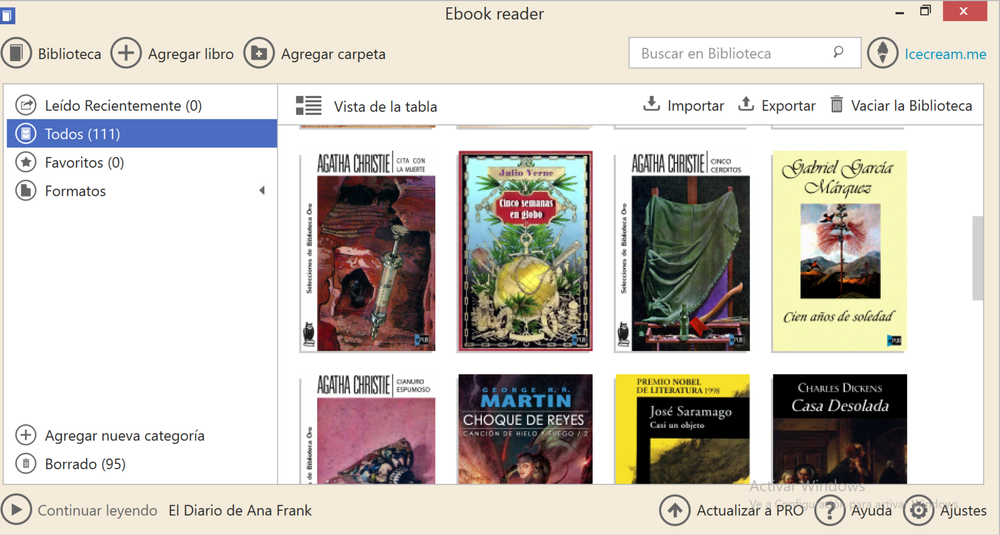Click the Ayuda question mark icon
Viewport: 1000px width, 535px height.
[830, 510]
